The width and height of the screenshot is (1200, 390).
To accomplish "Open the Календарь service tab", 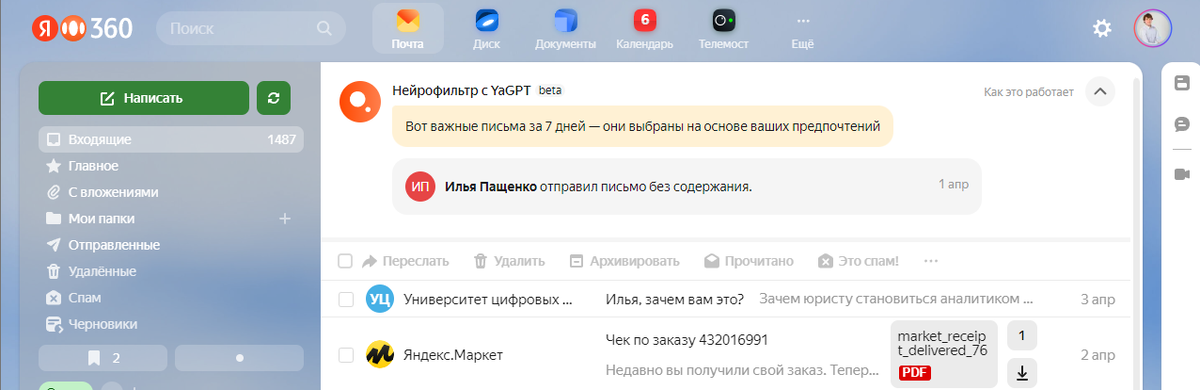I will 645,30.
